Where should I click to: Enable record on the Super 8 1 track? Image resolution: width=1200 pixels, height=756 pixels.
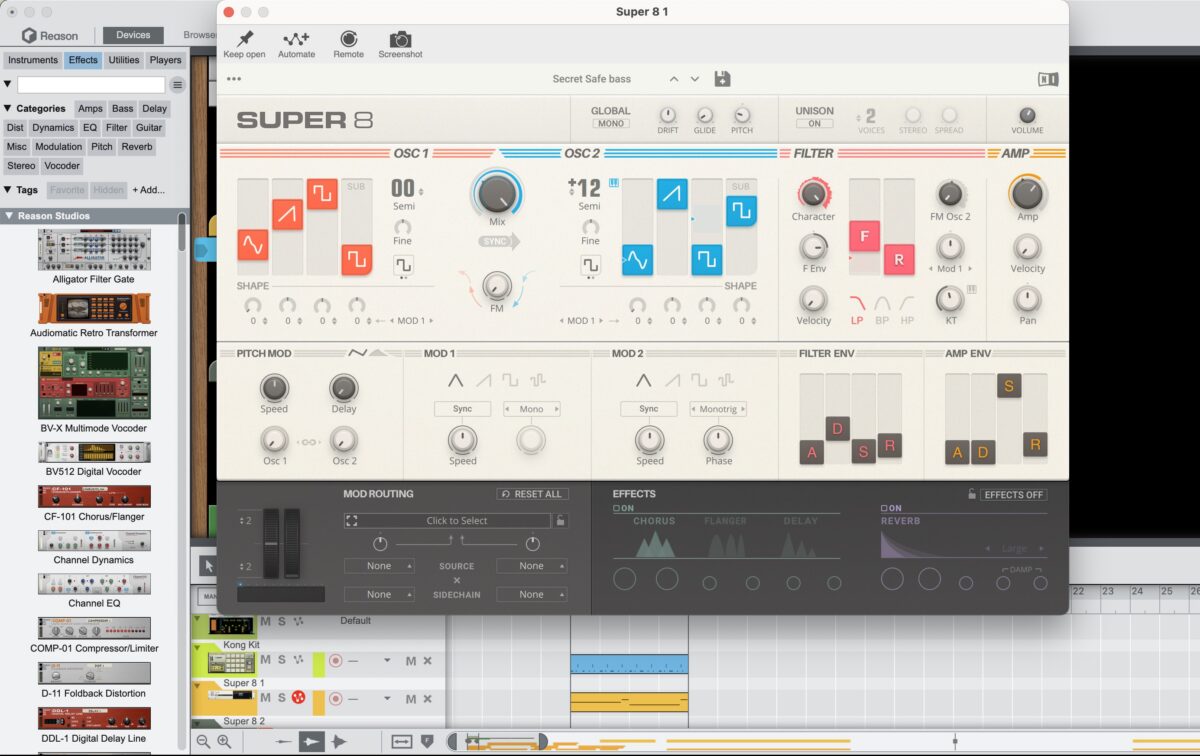[336, 697]
